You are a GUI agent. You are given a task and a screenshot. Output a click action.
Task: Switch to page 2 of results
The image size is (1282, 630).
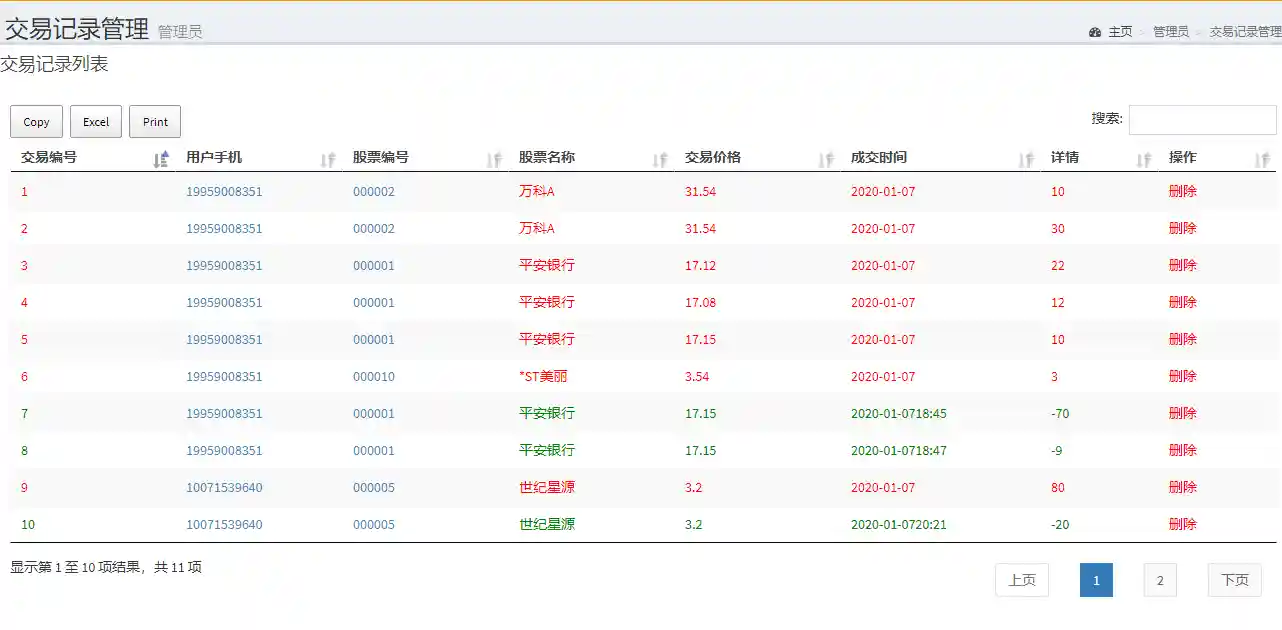pos(1160,580)
